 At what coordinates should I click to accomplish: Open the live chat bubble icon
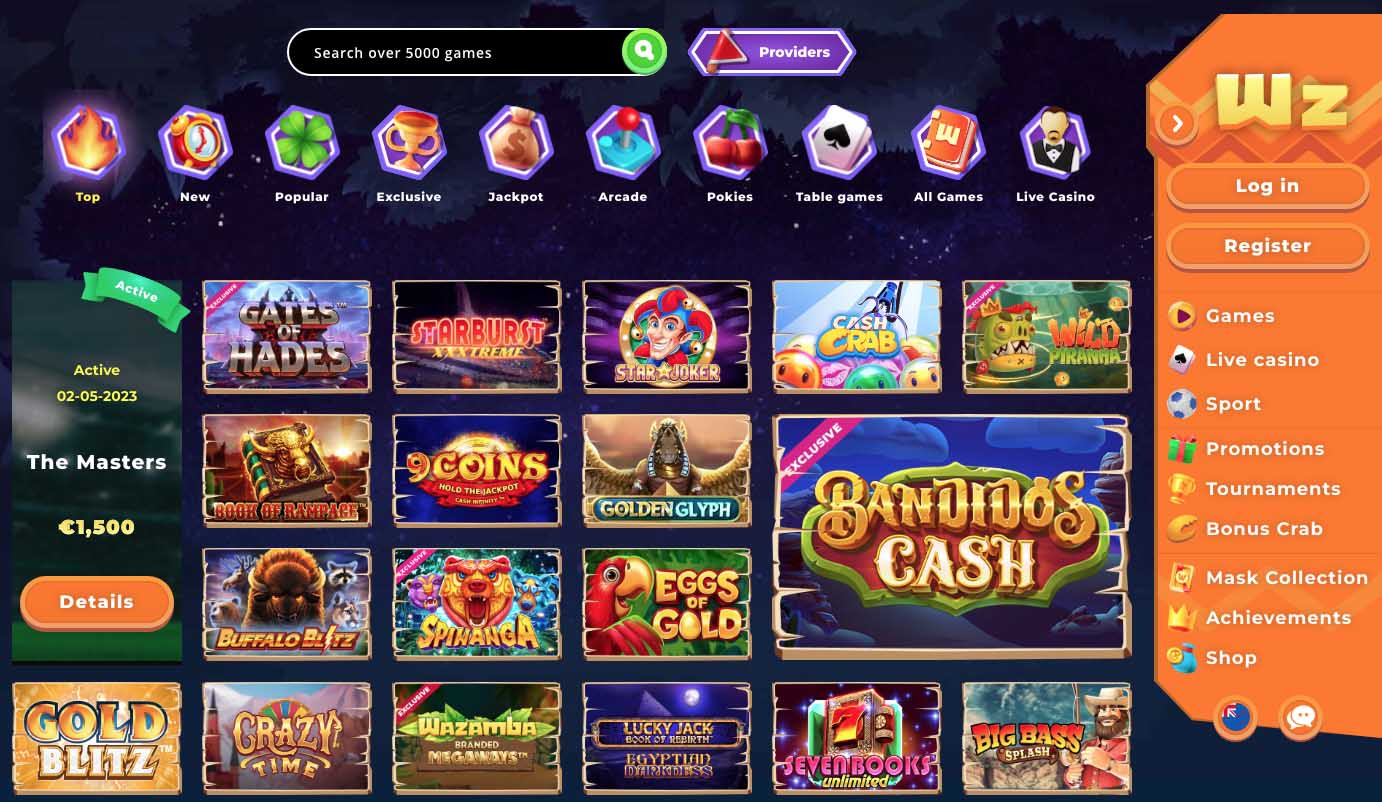(x=1301, y=717)
